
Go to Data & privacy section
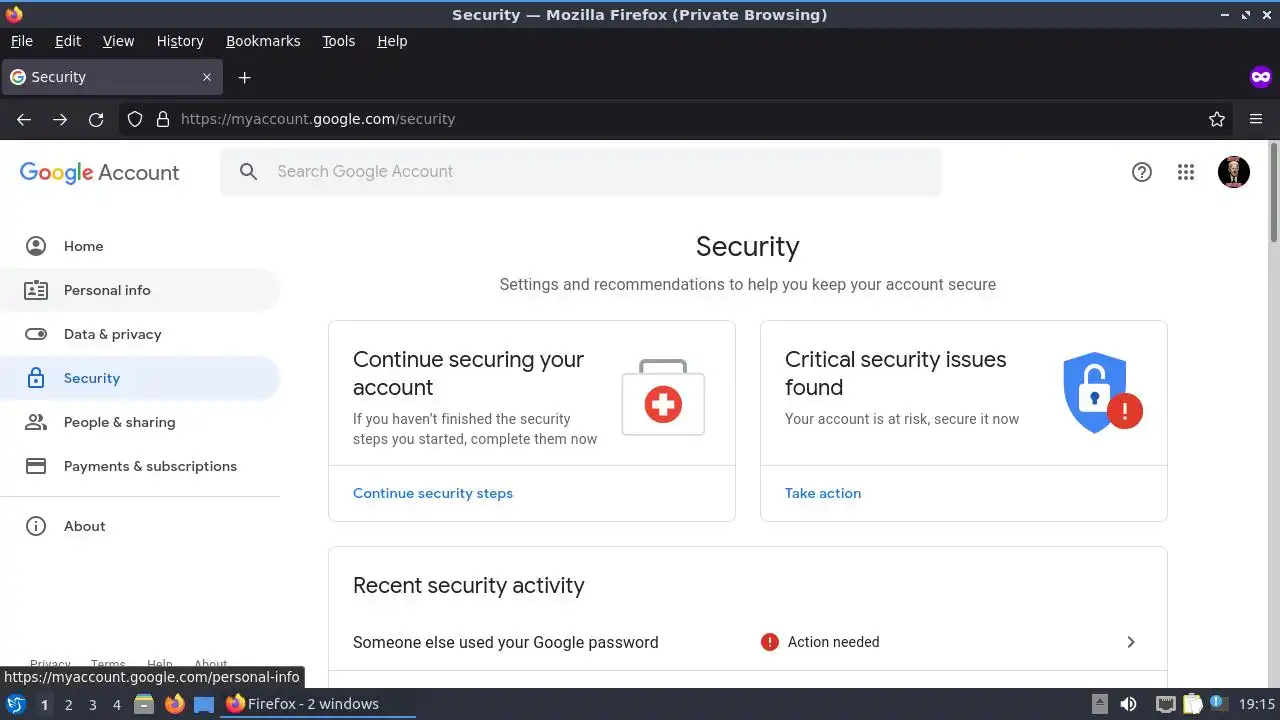tap(112, 334)
